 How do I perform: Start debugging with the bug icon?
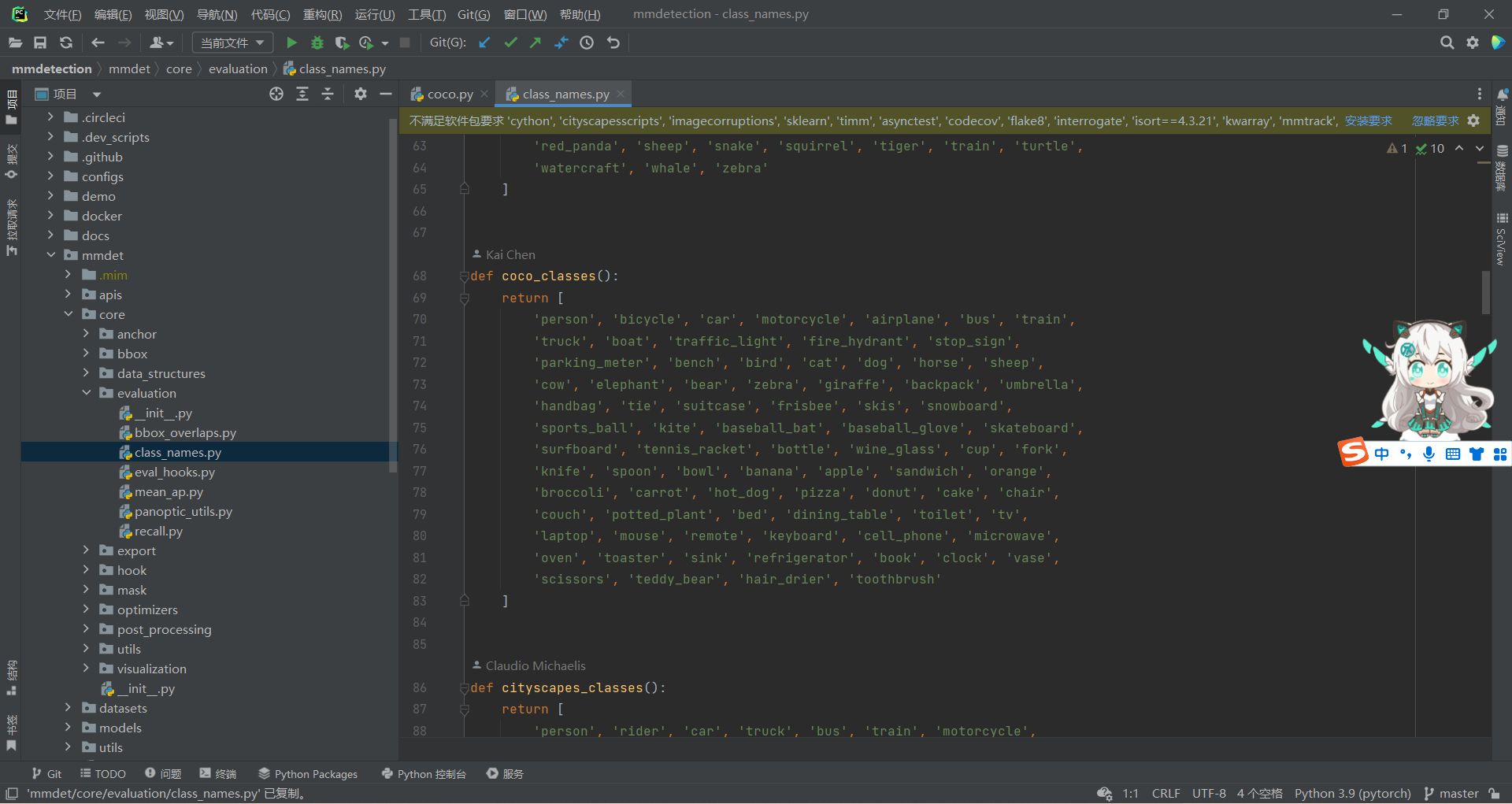[317, 43]
